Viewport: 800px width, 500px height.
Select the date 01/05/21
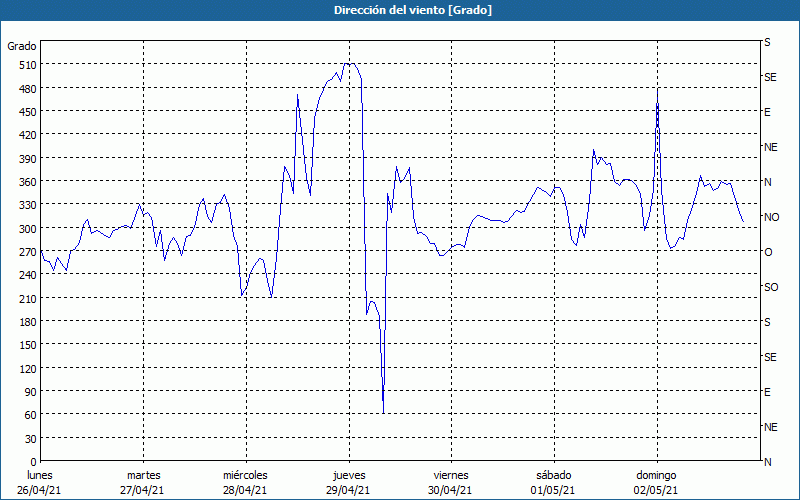tap(553, 490)
